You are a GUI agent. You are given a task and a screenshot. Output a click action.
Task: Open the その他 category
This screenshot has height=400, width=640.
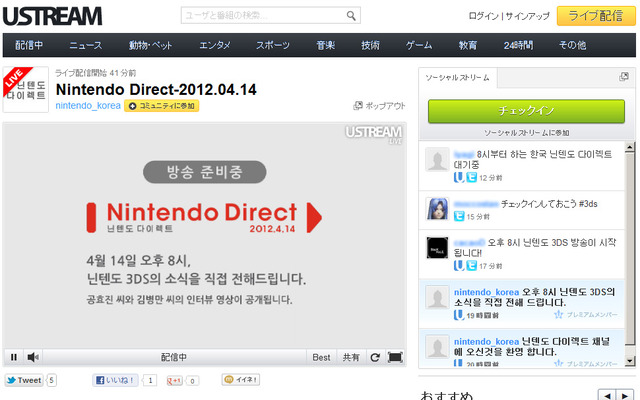[572, 45]
